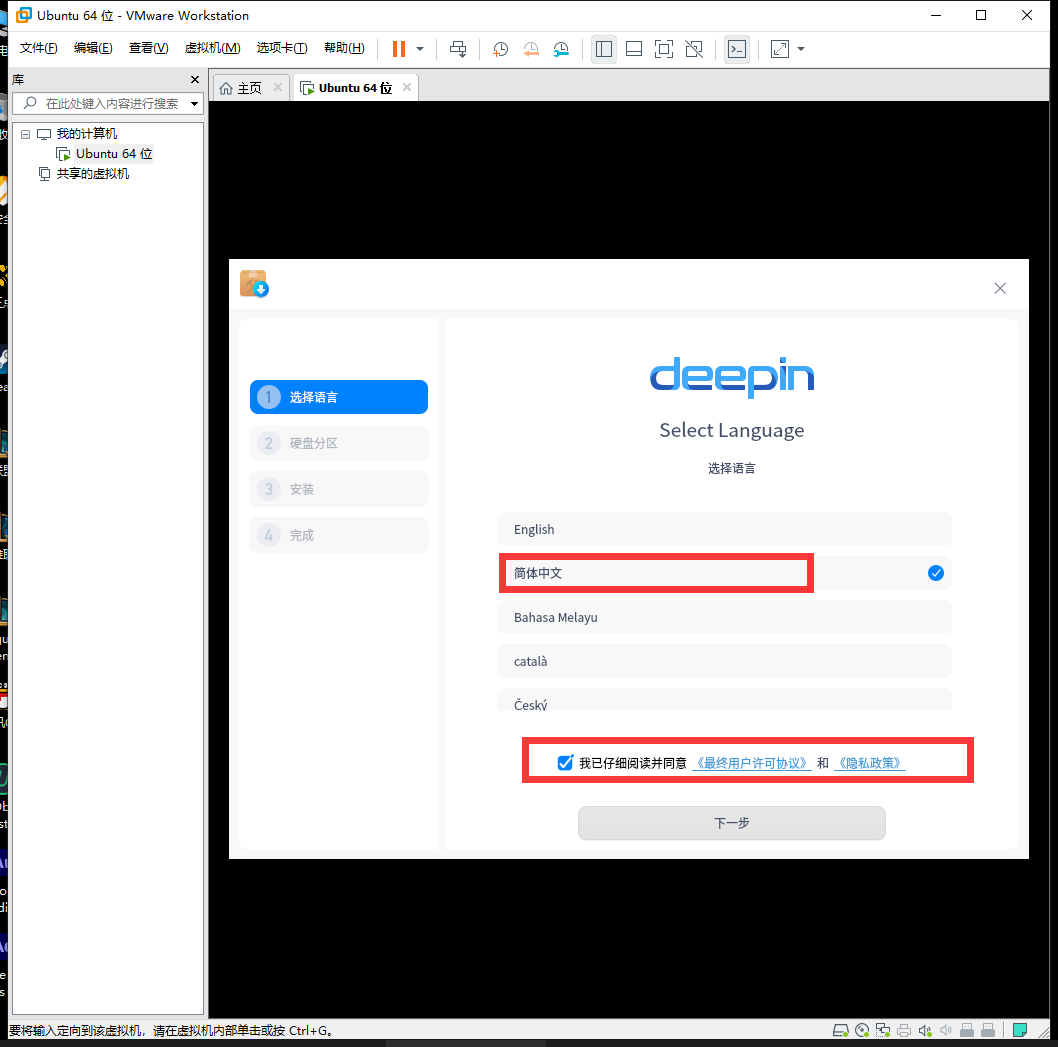Open the 编辑(E) menu
The width and height of the screenshot is (1058, 1047).
(x=93, y=48)
